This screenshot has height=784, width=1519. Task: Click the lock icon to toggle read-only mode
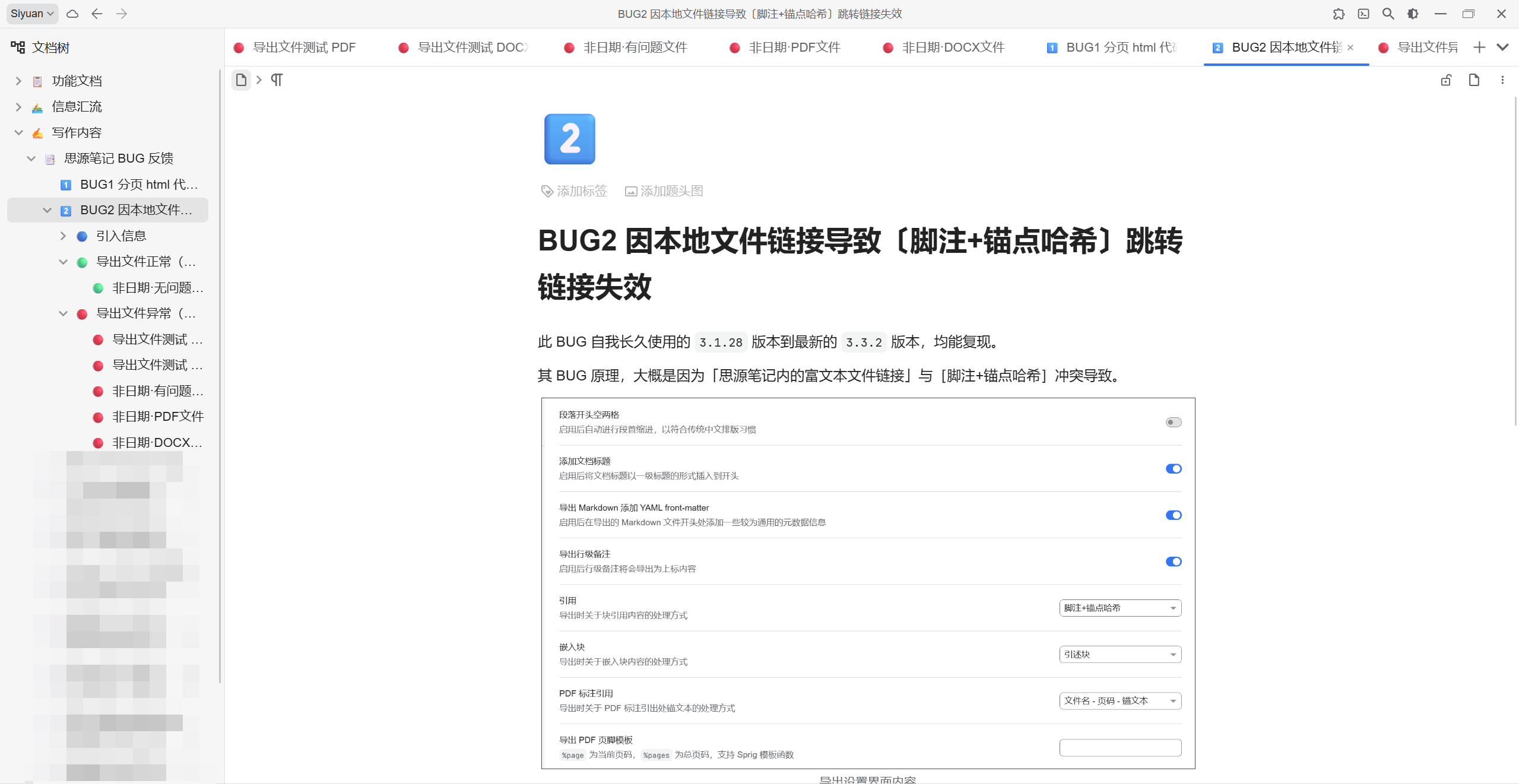point(1445,80)
